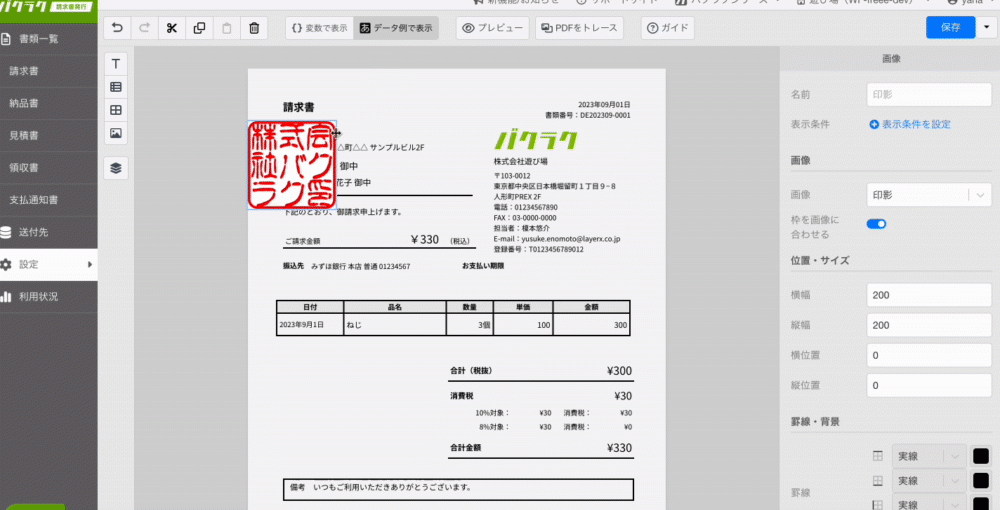
Task: Open the layers stack tool
Action: coord(115,168)
